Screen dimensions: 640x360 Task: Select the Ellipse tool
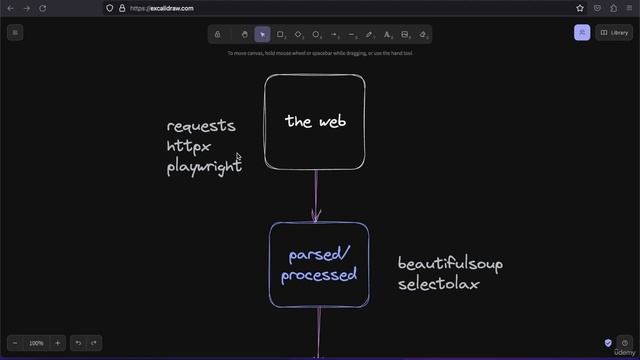click(316, 35)
